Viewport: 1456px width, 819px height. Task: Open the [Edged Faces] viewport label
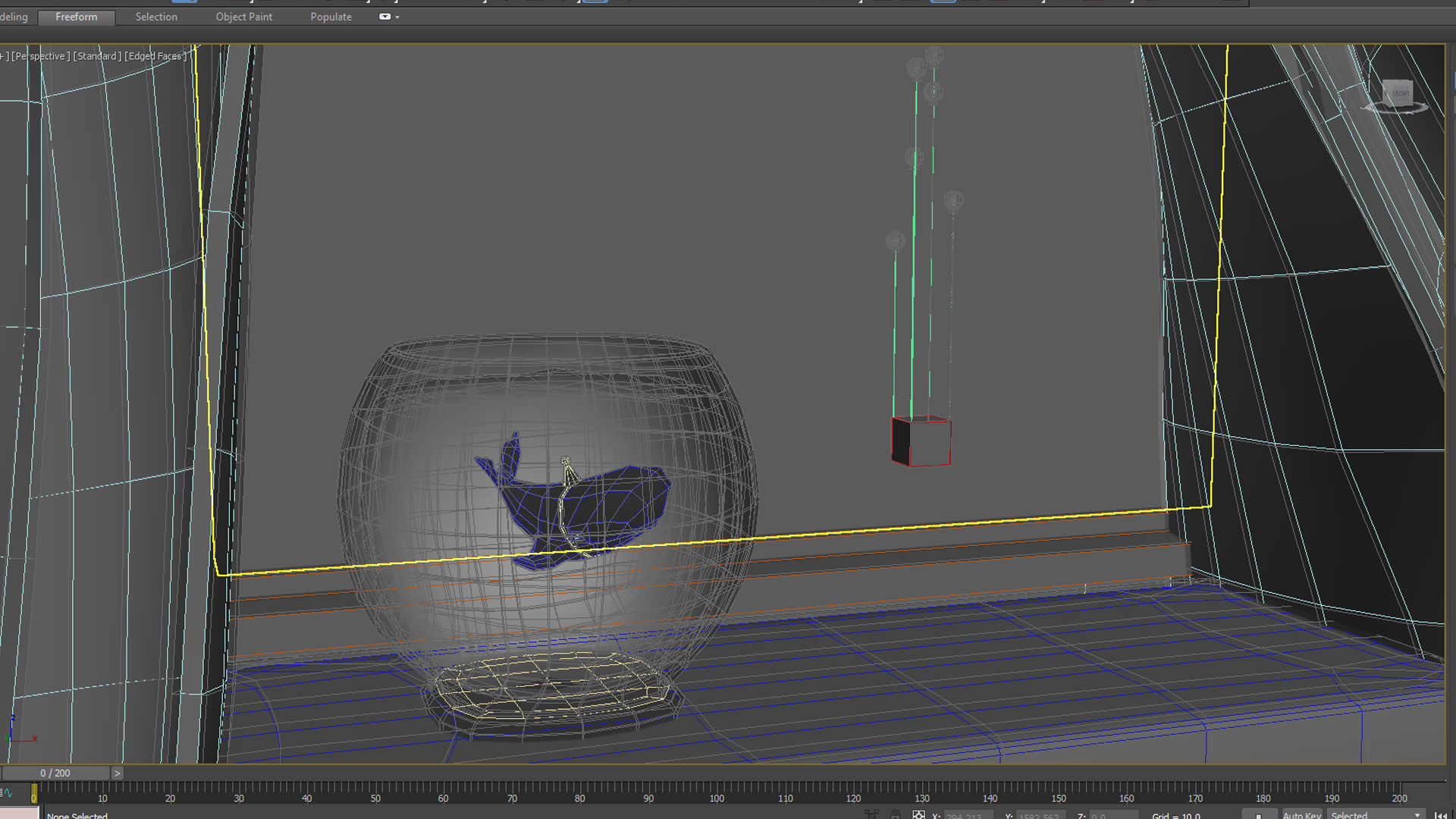[155, 56]
